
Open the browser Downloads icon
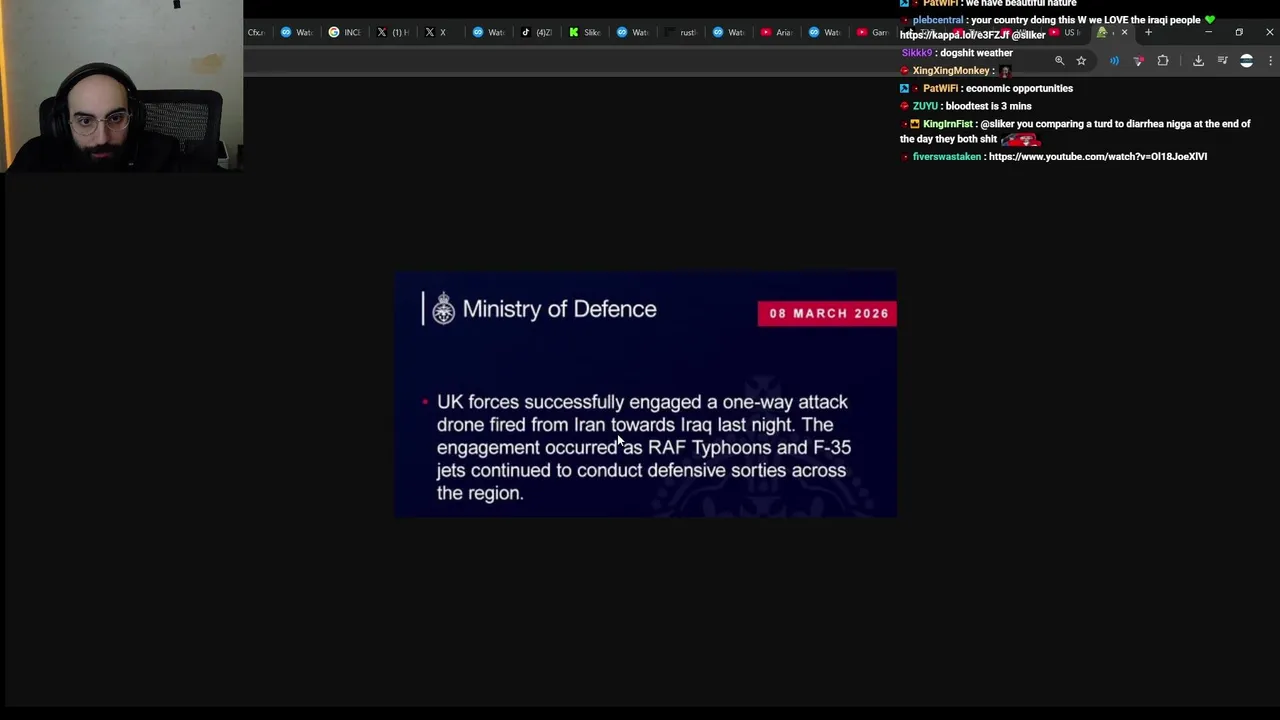coord(1198,61)
